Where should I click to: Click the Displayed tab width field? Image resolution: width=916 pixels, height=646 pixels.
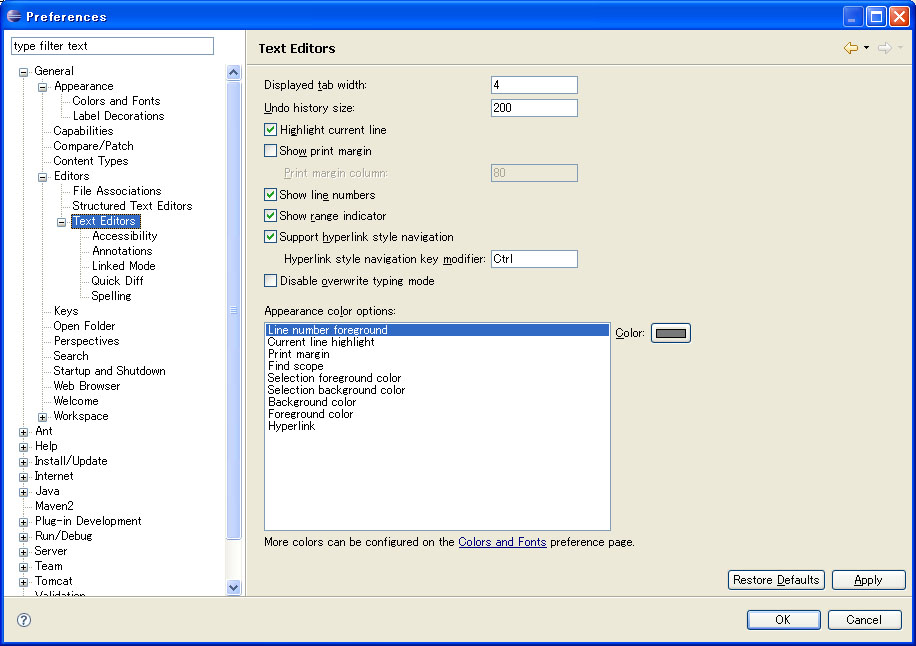tap(534, 86)
